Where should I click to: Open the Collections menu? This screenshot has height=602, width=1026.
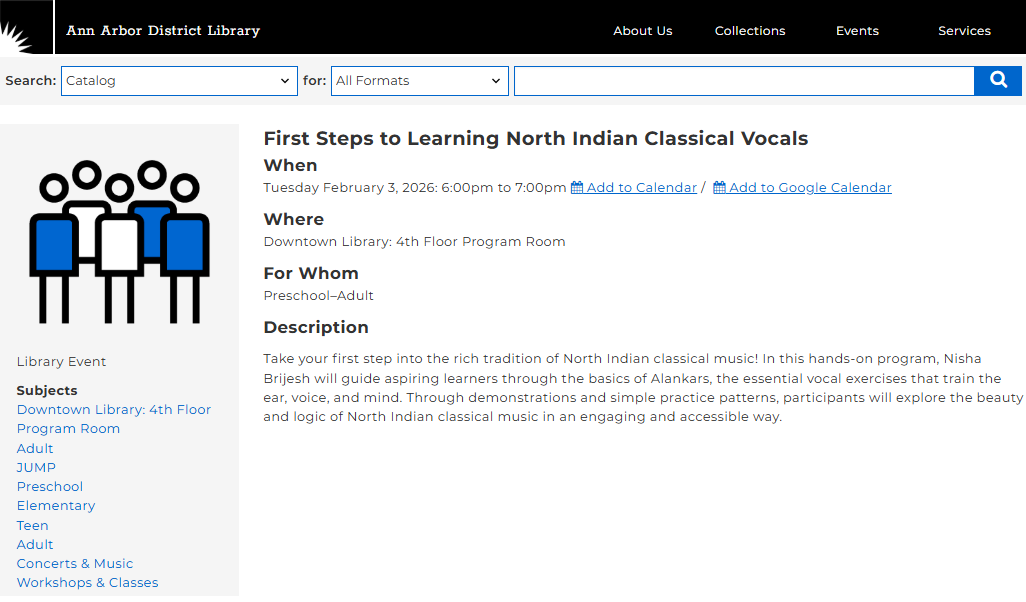pyautogui.click(x=750, y=31)
